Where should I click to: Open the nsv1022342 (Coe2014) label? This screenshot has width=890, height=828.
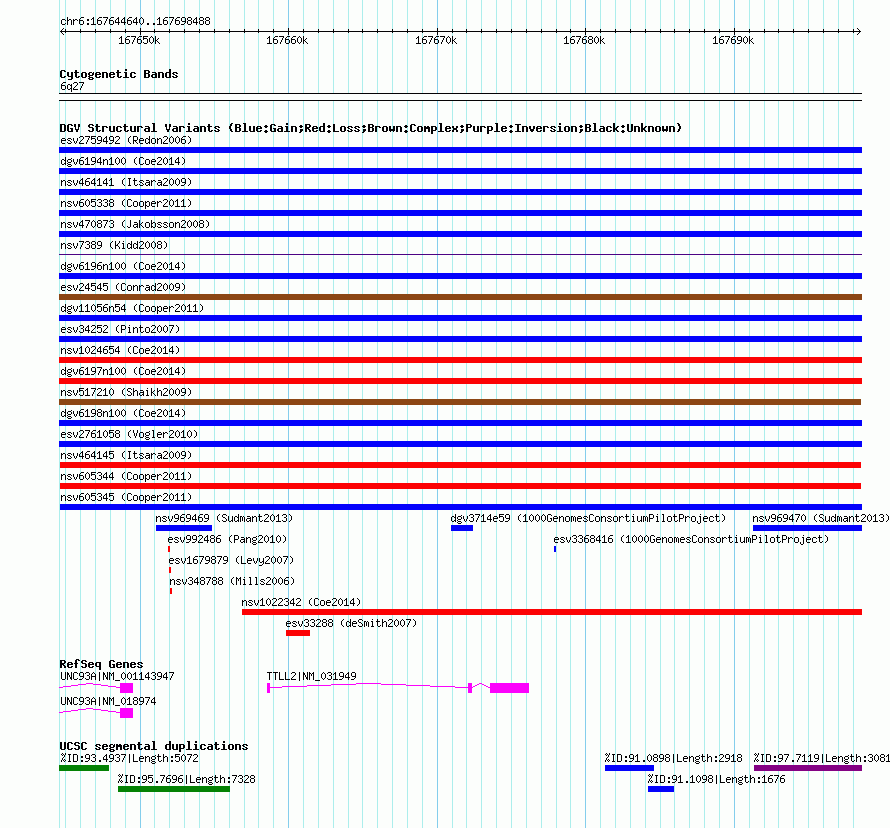(301, 602)
